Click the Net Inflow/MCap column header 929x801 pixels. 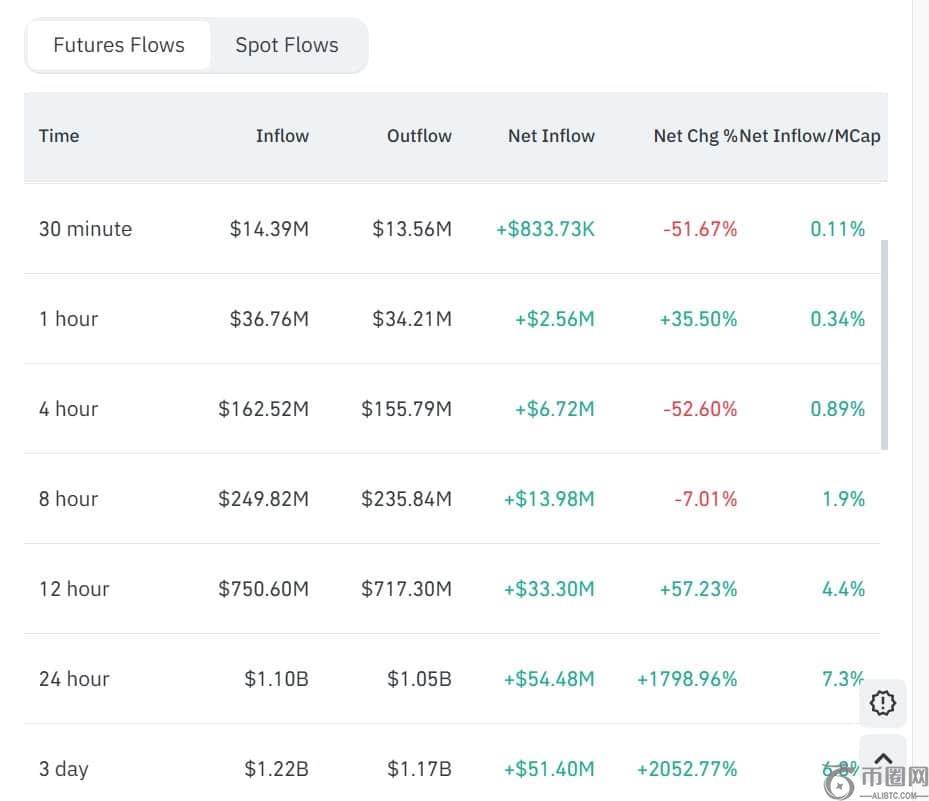(x=811, y=136)
